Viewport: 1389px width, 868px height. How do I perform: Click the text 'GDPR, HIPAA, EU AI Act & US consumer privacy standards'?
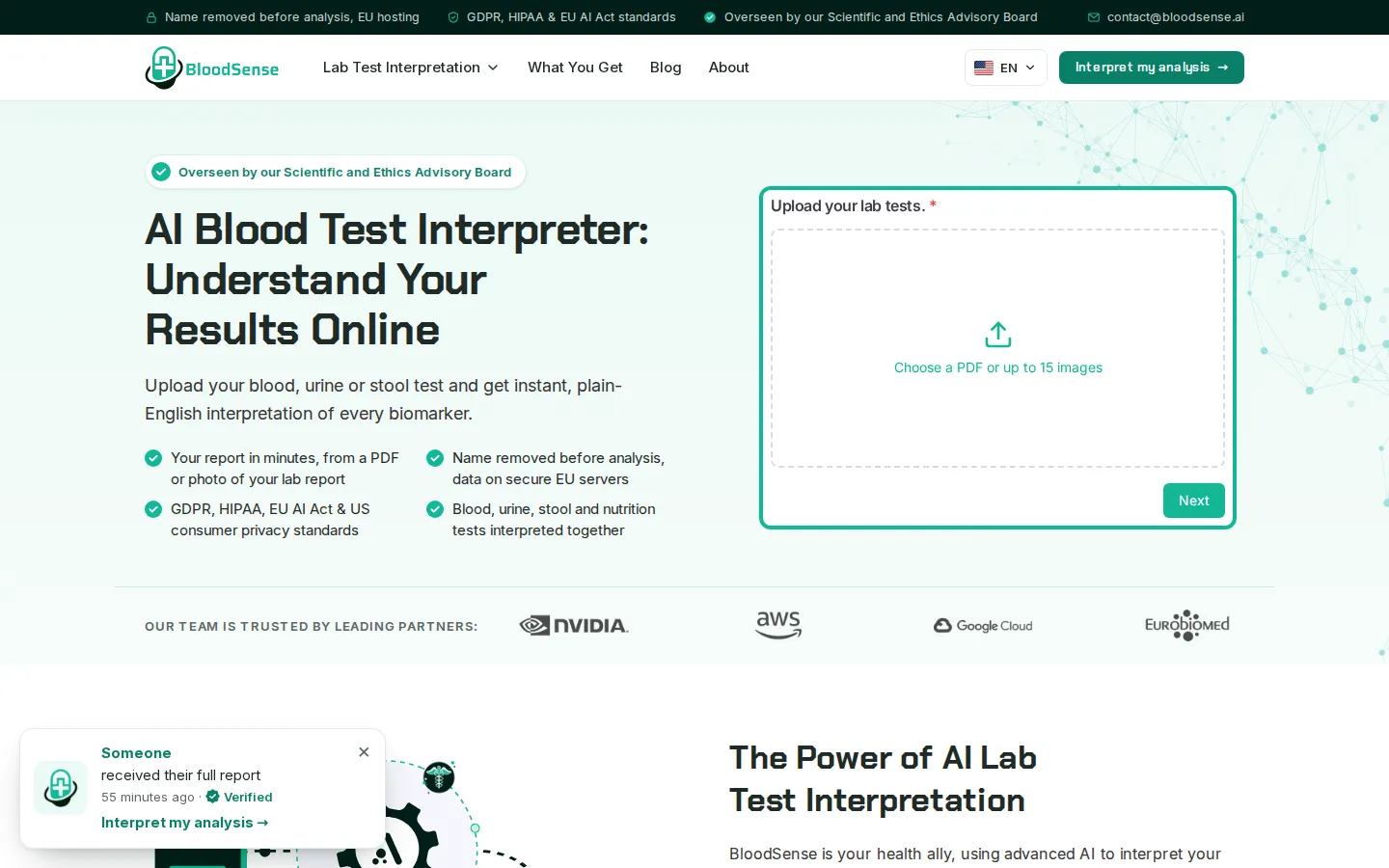(x=270, y=520)
